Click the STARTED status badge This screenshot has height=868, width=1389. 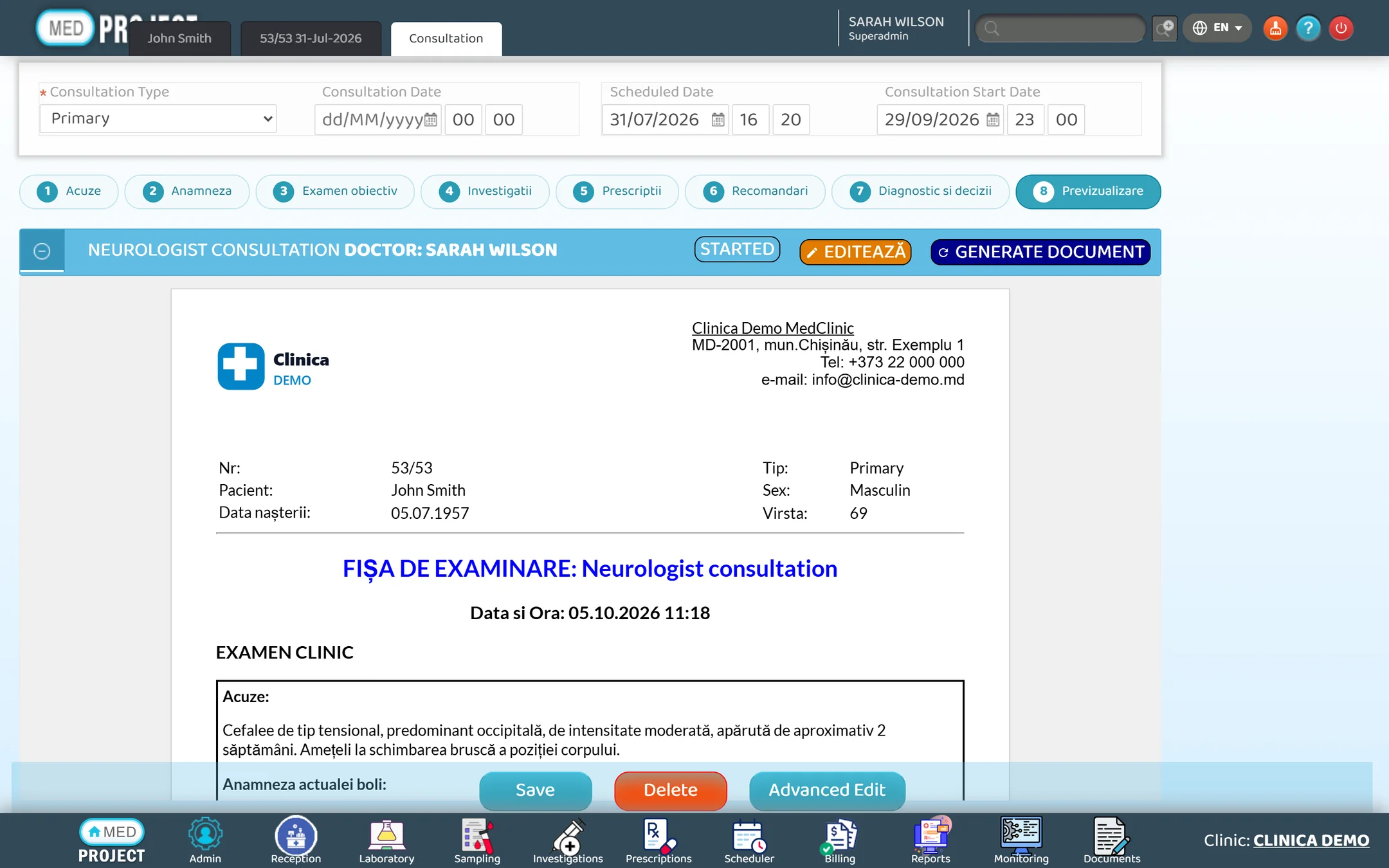tap(737, 249)
